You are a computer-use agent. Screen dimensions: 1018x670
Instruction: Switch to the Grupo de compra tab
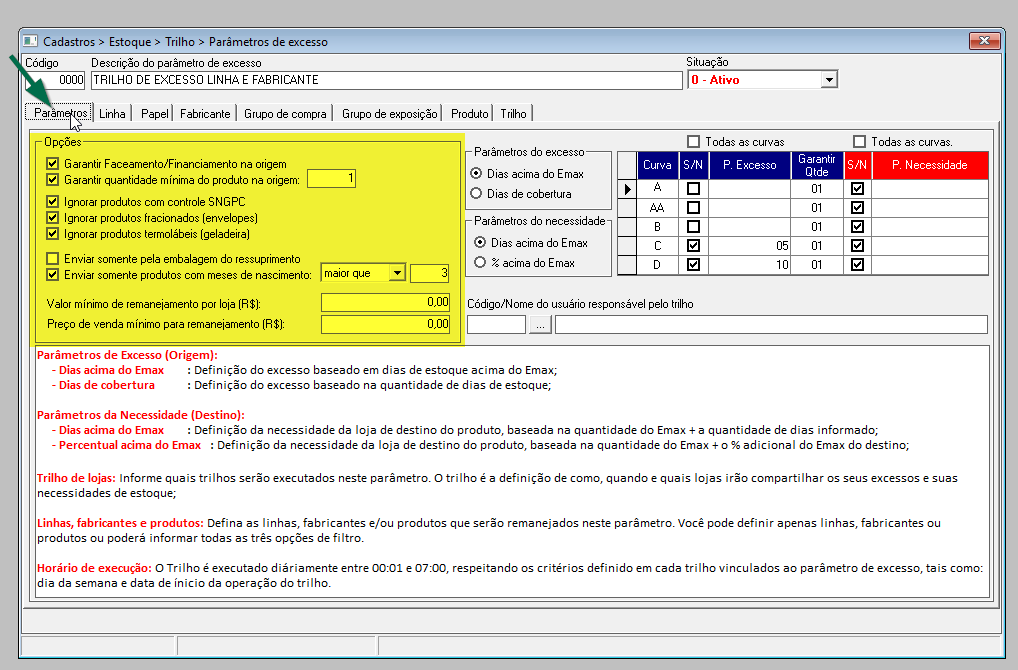(285, 114)
